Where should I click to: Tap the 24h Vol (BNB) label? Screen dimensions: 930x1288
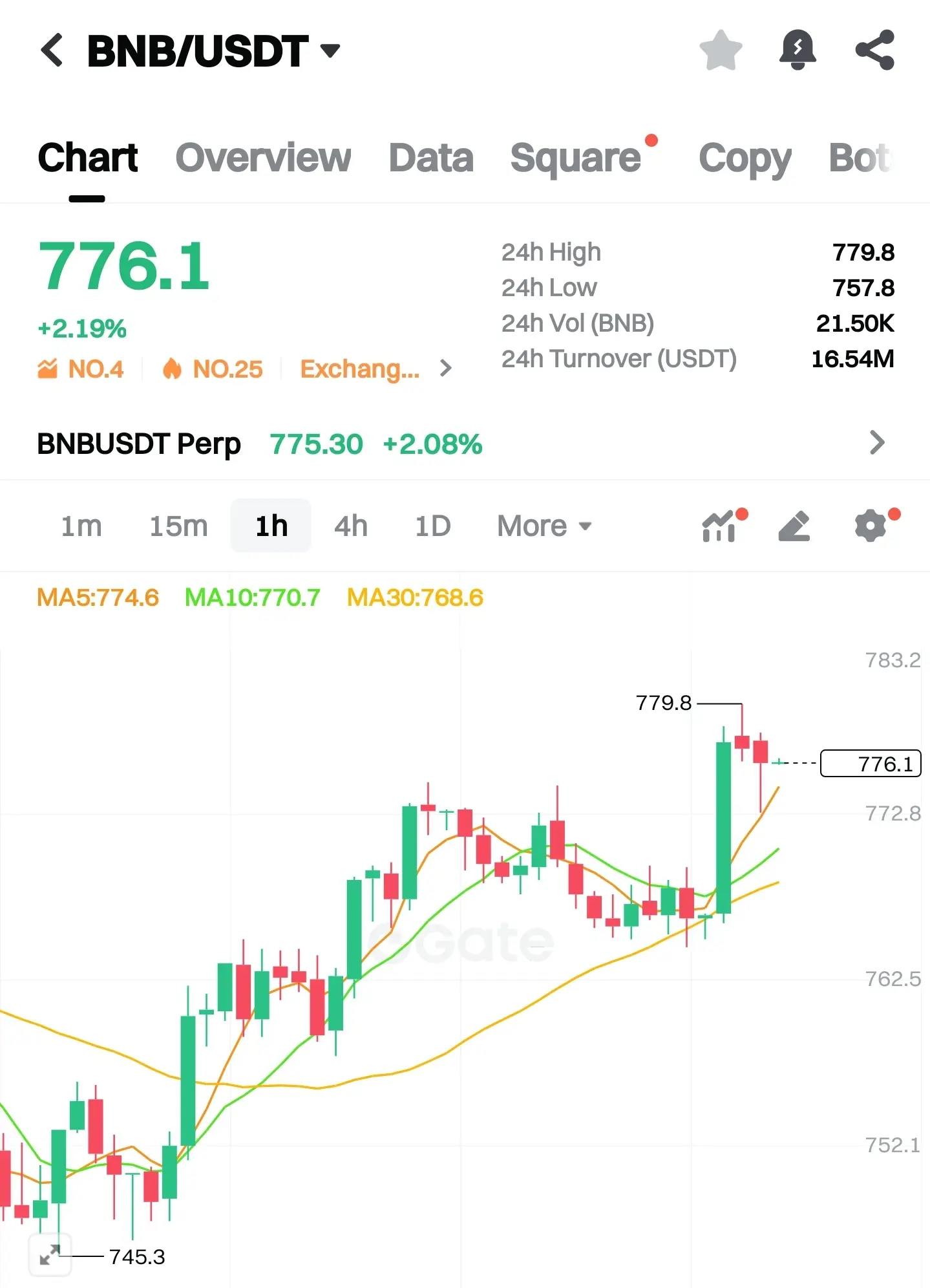point(578,324)
